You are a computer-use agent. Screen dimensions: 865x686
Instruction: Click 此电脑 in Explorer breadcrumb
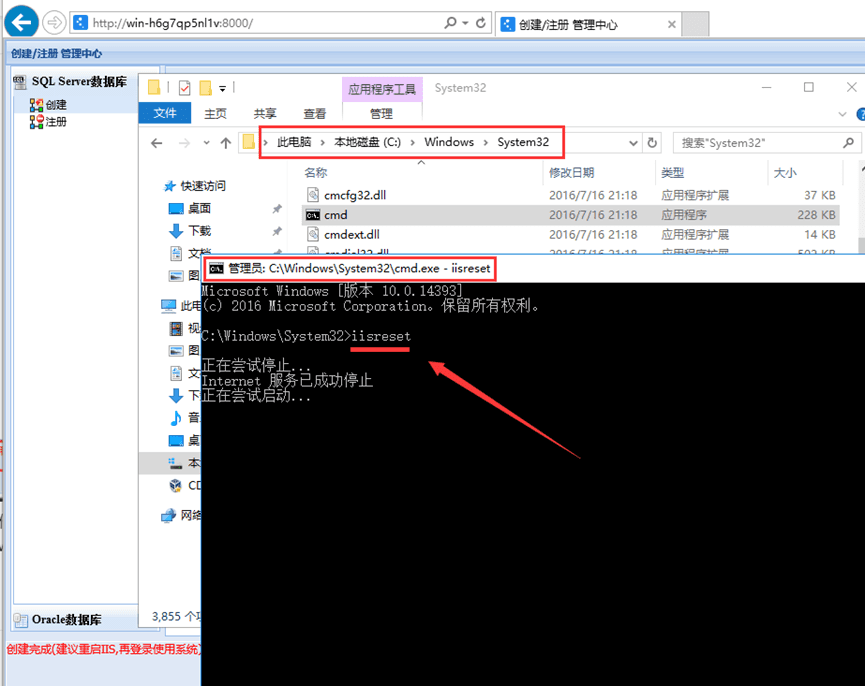[294, 142]
